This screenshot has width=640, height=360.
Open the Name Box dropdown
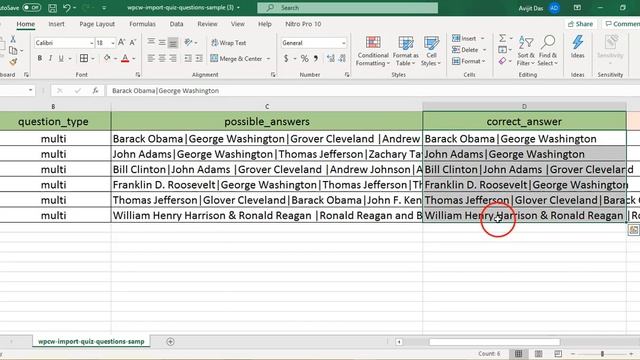31,90
